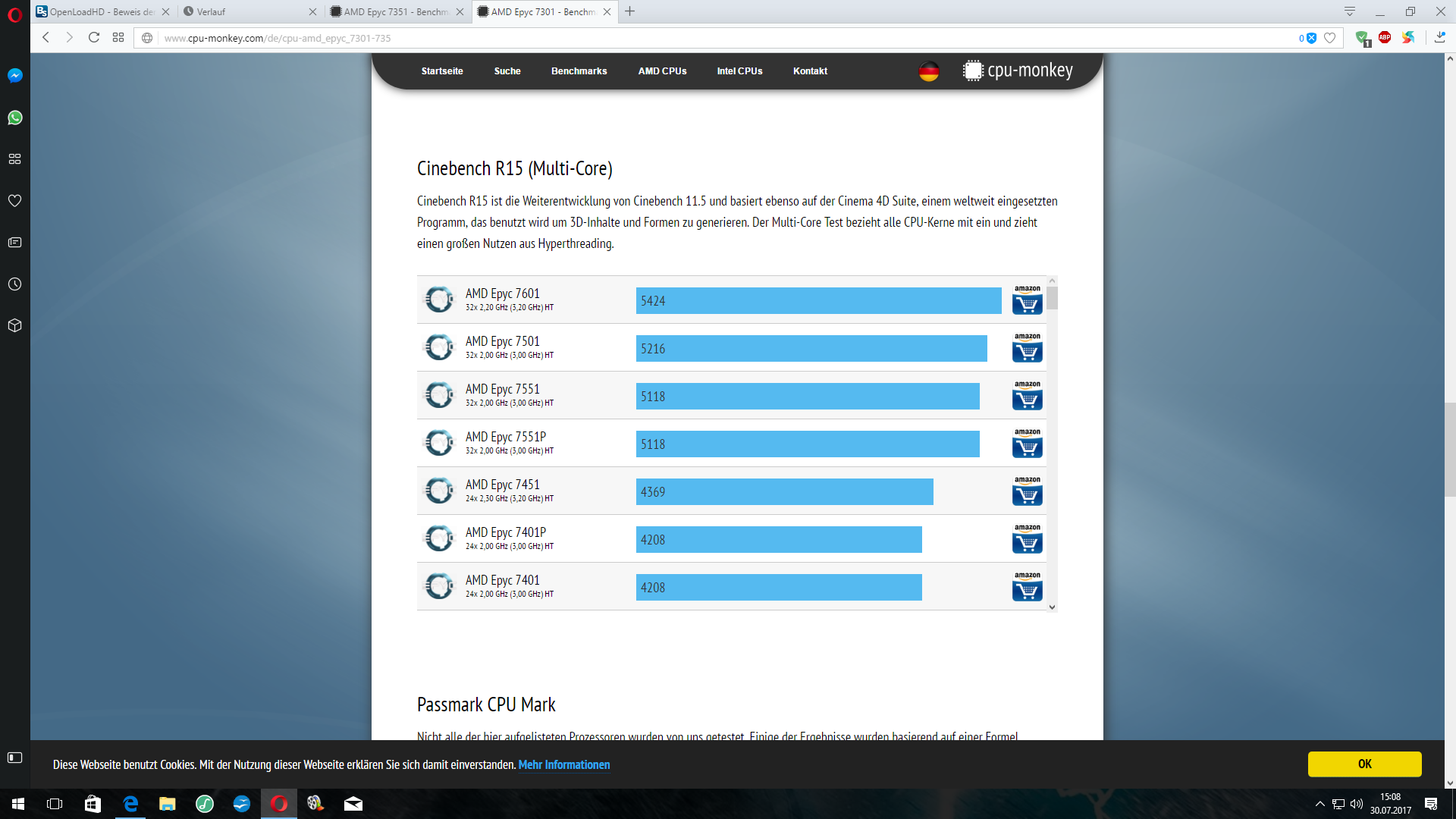This screenshot has height=819, width=1456.
Task: Open Speed Dial from sidebar
Action: point(15,159)
